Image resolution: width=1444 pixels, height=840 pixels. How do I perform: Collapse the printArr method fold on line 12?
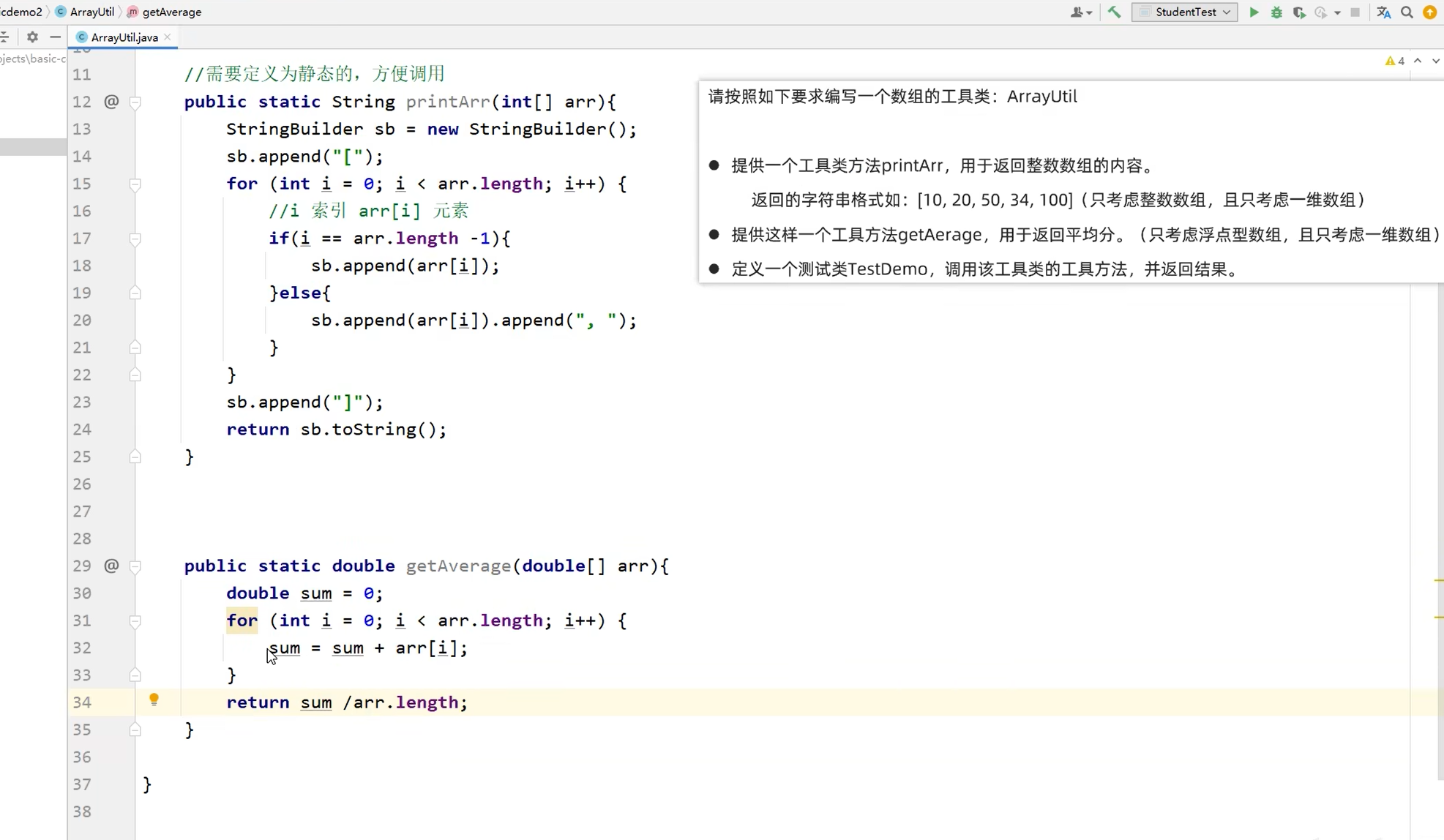135,102
